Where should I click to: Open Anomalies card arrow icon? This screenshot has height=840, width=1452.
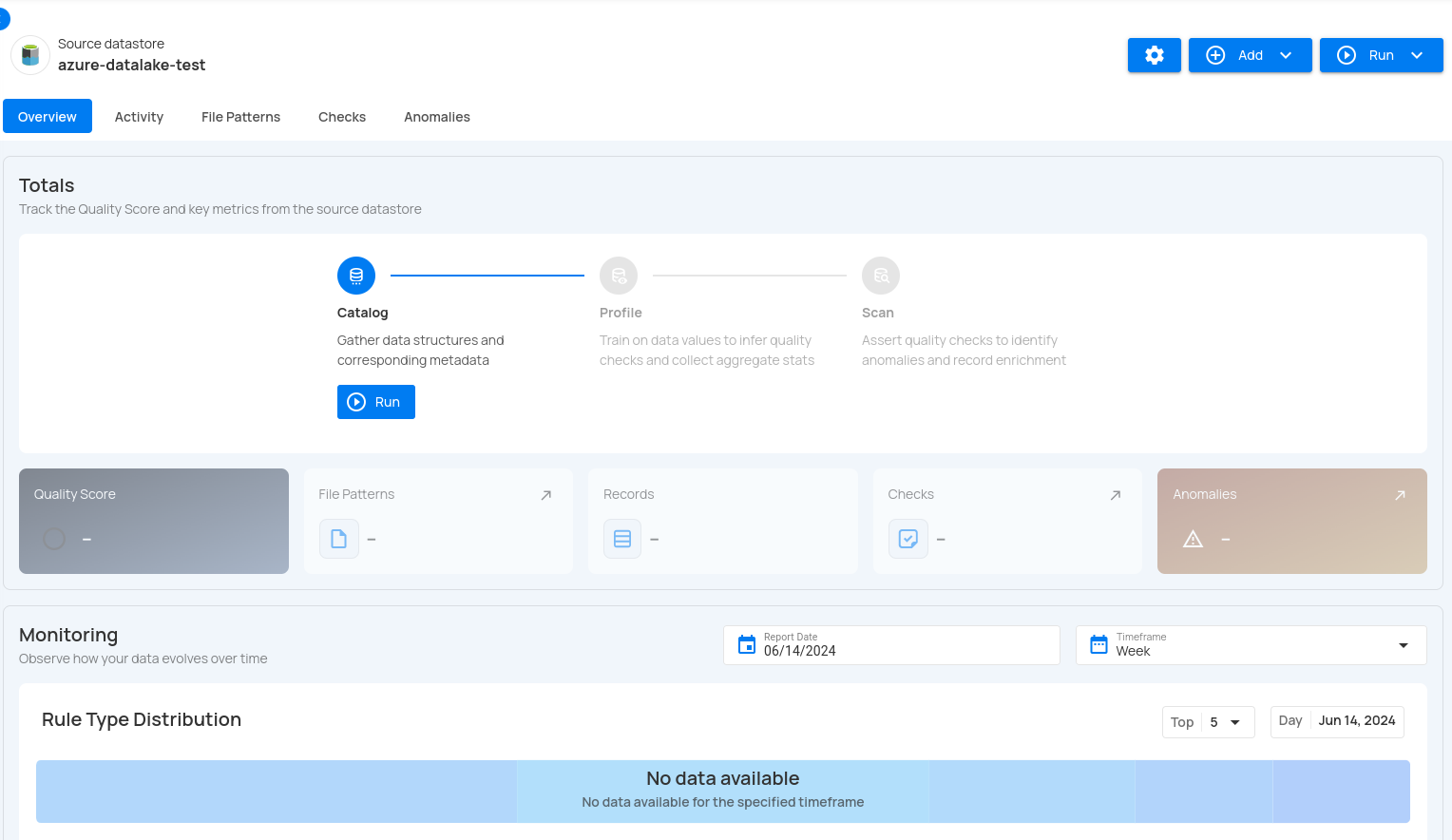pyautogui.click(x=1400, y=495)
